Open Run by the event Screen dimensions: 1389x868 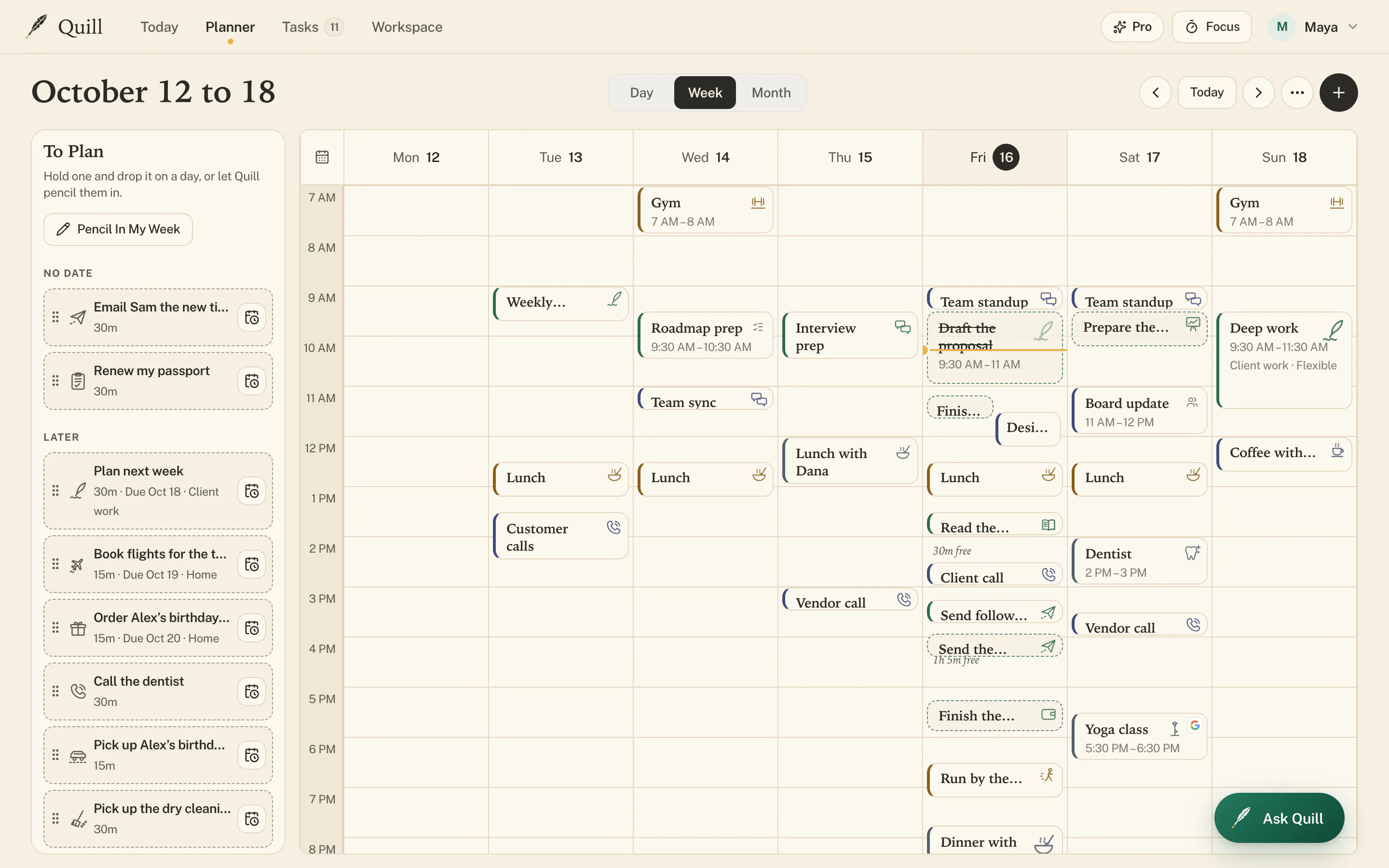click(994, 780)
